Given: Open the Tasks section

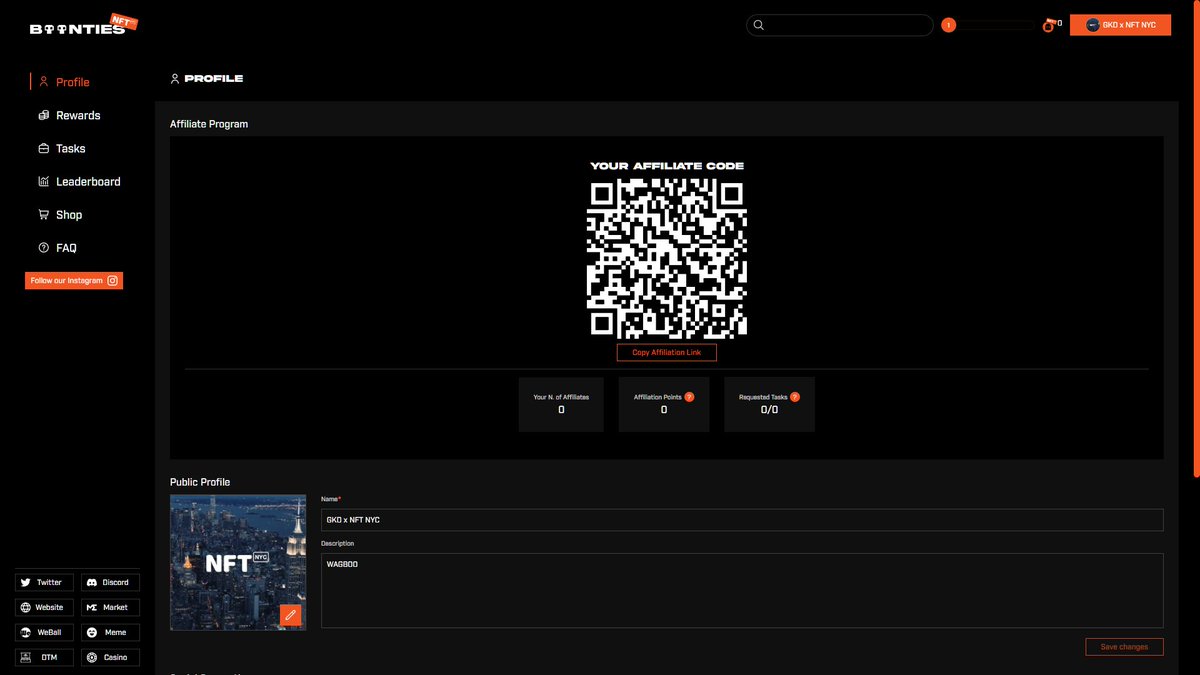Looking at the screenshot, I should click(62, 148).
